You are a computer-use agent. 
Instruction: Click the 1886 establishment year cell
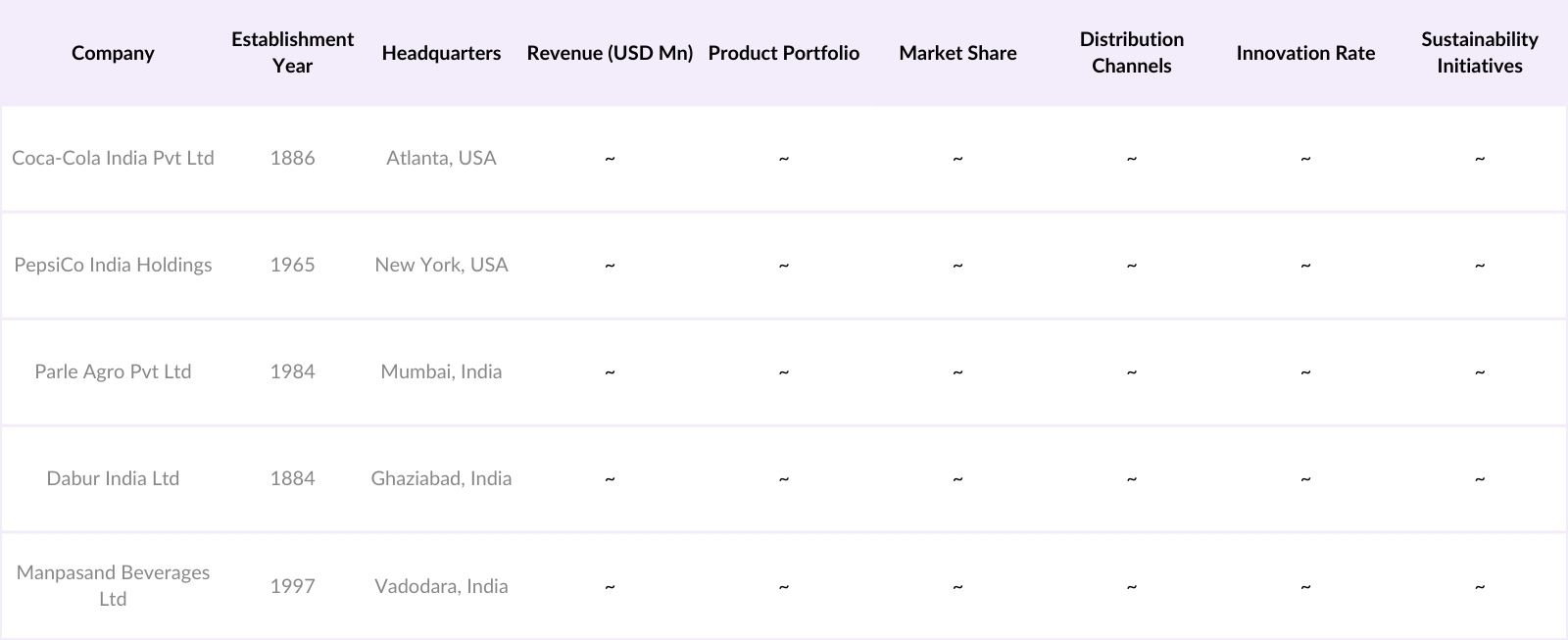click(292, 158)
